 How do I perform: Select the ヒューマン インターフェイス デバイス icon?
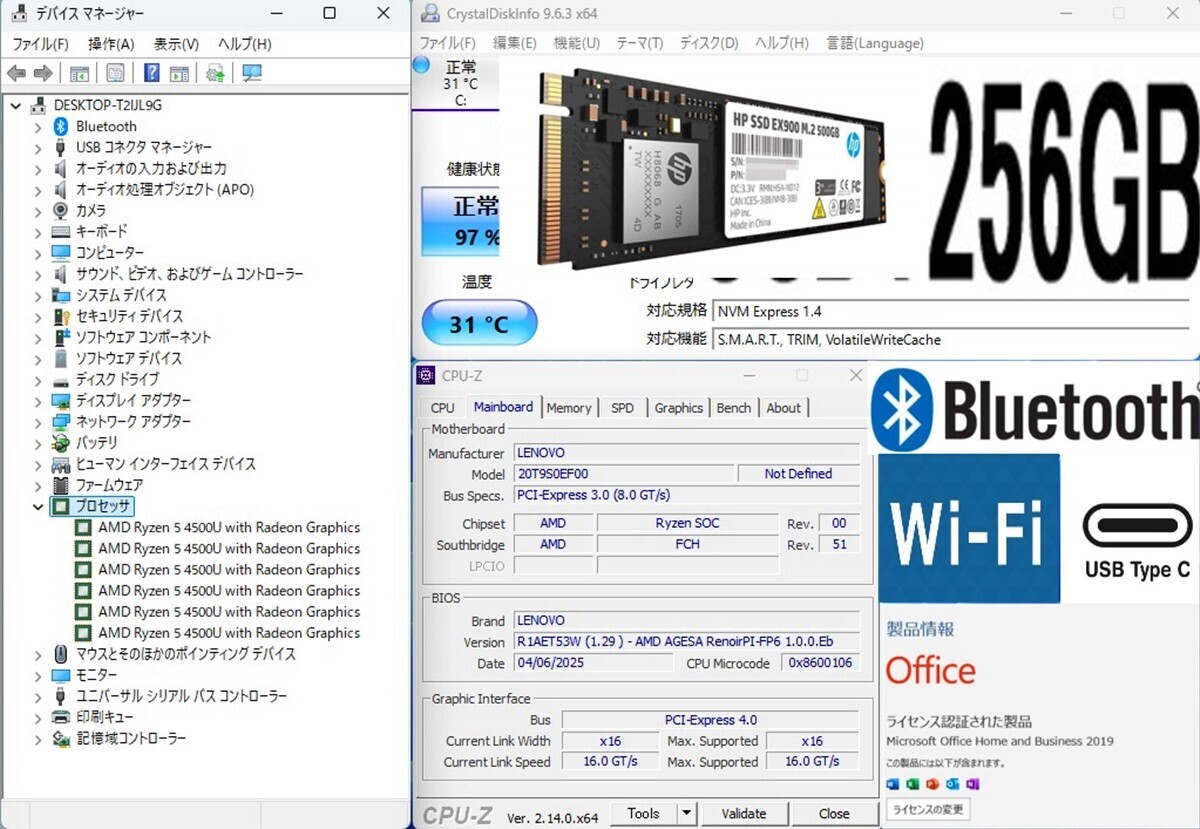point(60,464)
